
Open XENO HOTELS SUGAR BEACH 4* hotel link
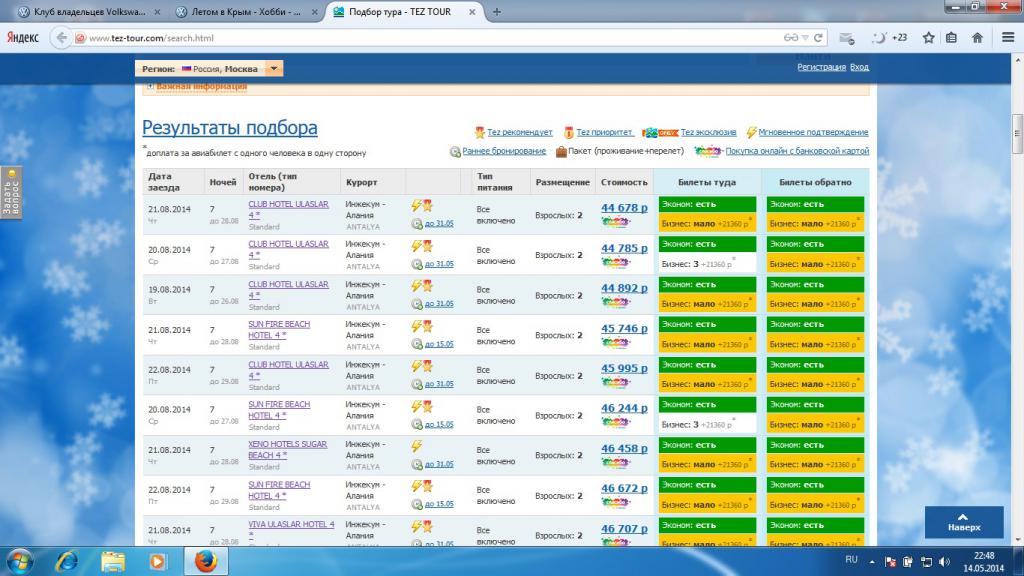(x=287, y=449)
